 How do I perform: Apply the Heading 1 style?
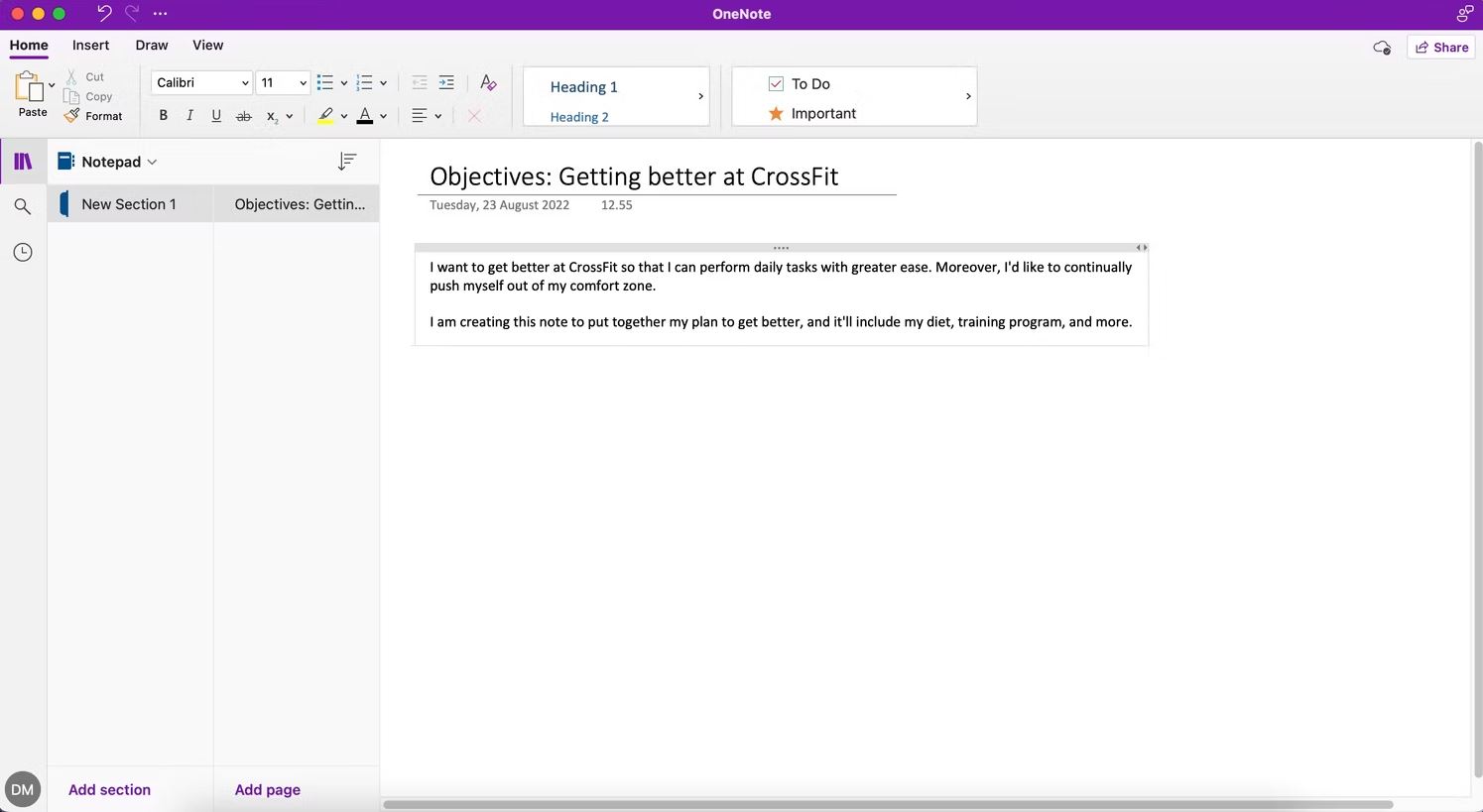[584, 86]
